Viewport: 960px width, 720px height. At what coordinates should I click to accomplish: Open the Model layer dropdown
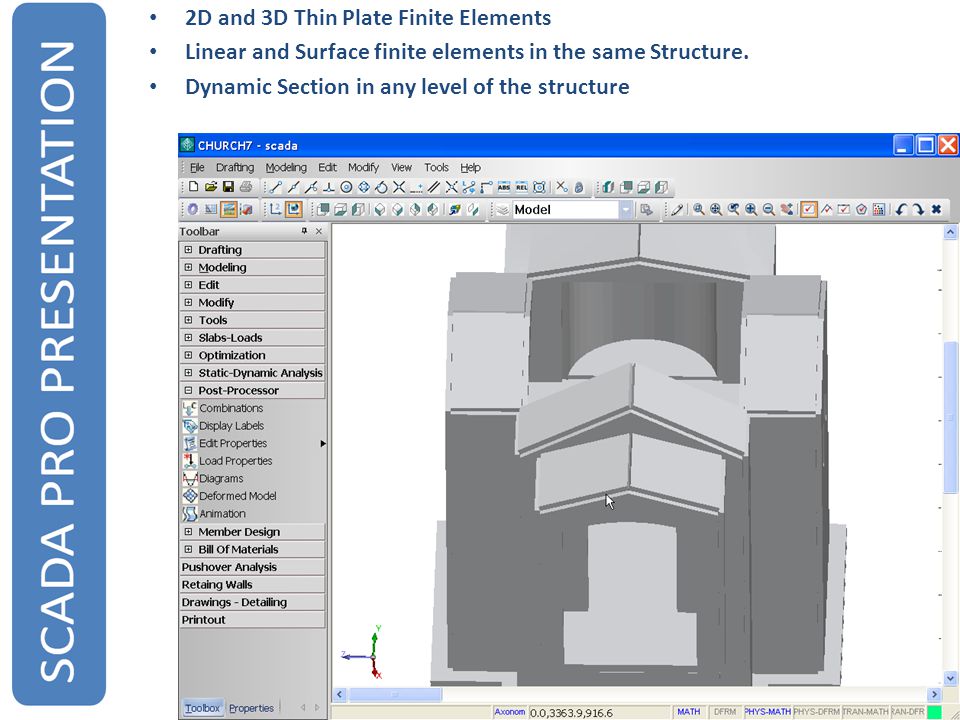tap(626, 210)
